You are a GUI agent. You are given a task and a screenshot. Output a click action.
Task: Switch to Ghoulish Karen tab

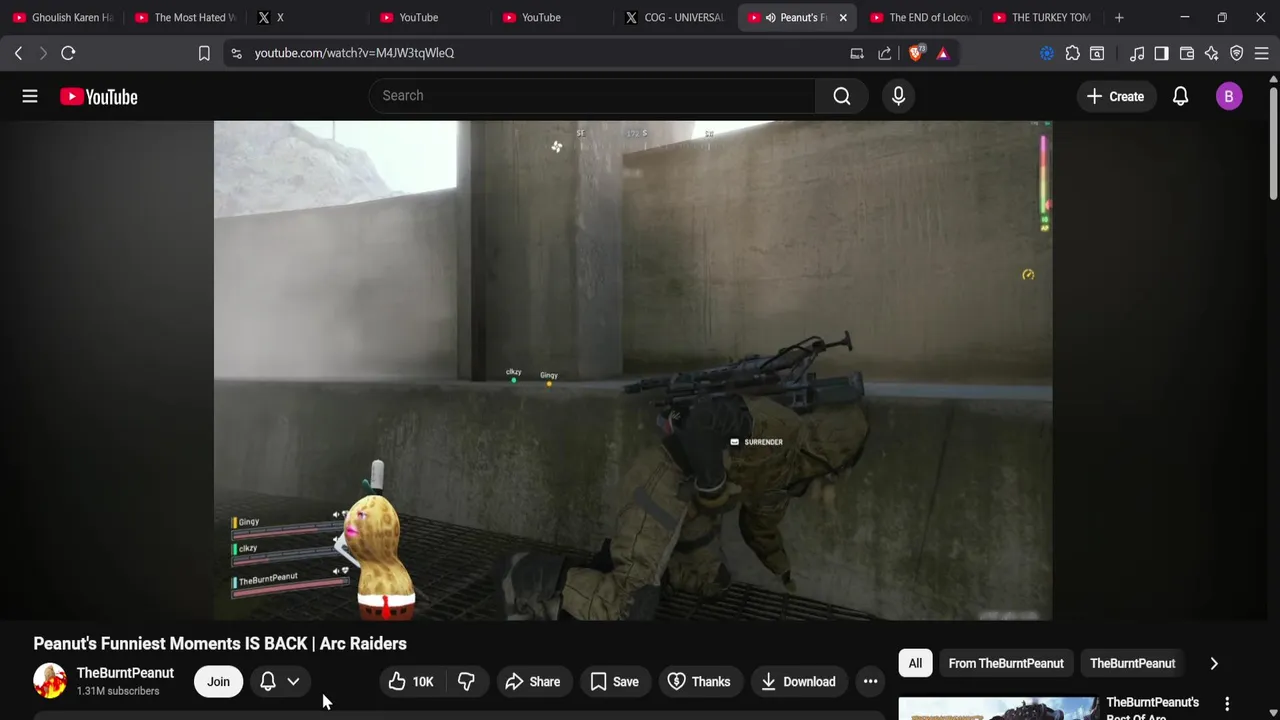[62, 17]
